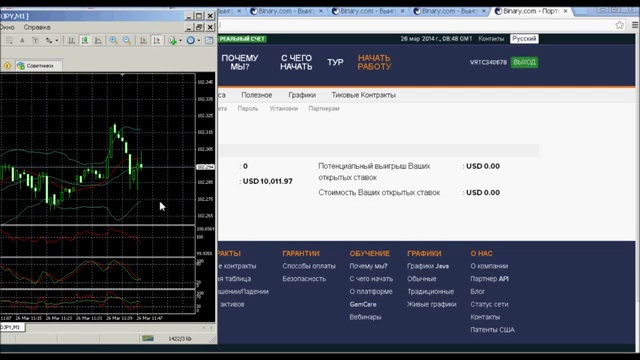Open the chart periods clock icon

191,40
